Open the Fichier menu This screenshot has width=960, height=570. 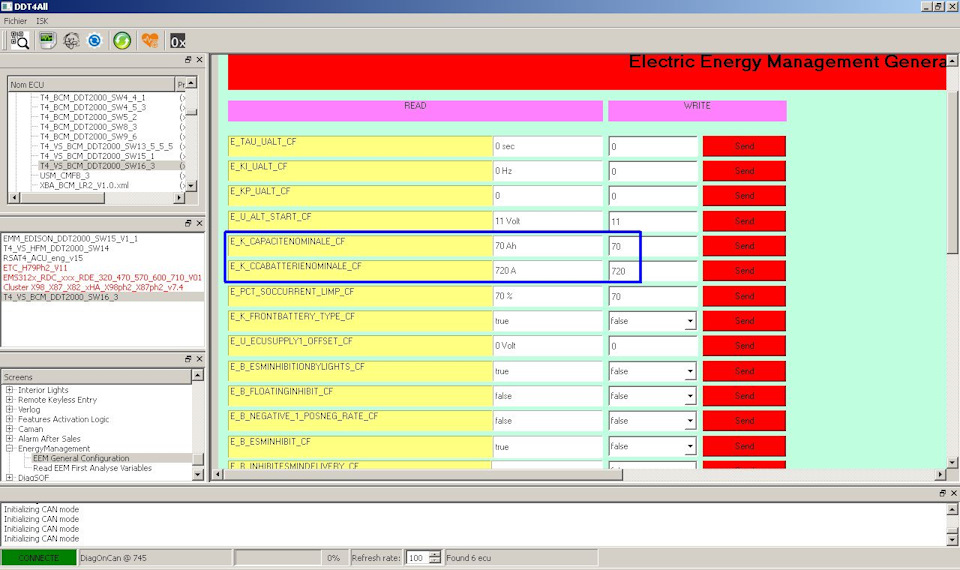[15, 21]
